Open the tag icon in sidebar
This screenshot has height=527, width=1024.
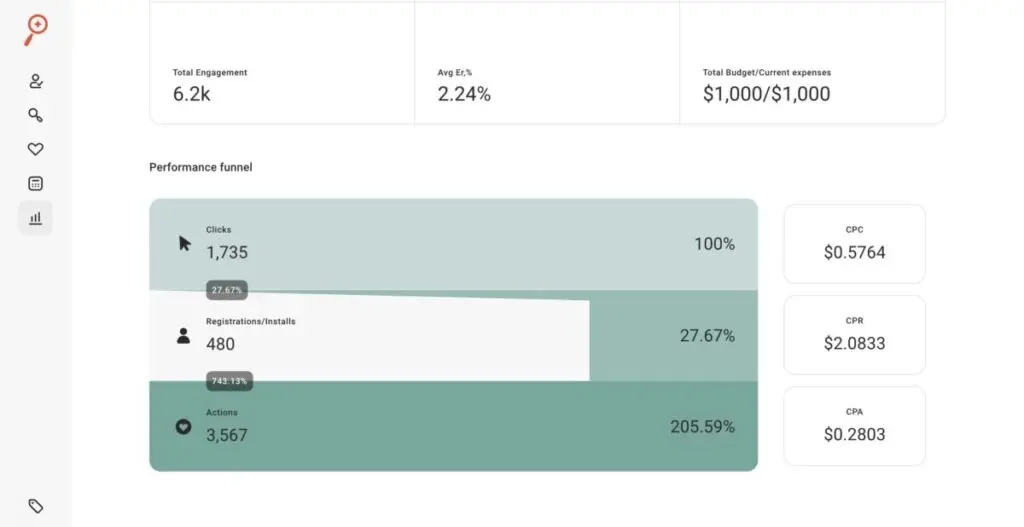(36, 506)
